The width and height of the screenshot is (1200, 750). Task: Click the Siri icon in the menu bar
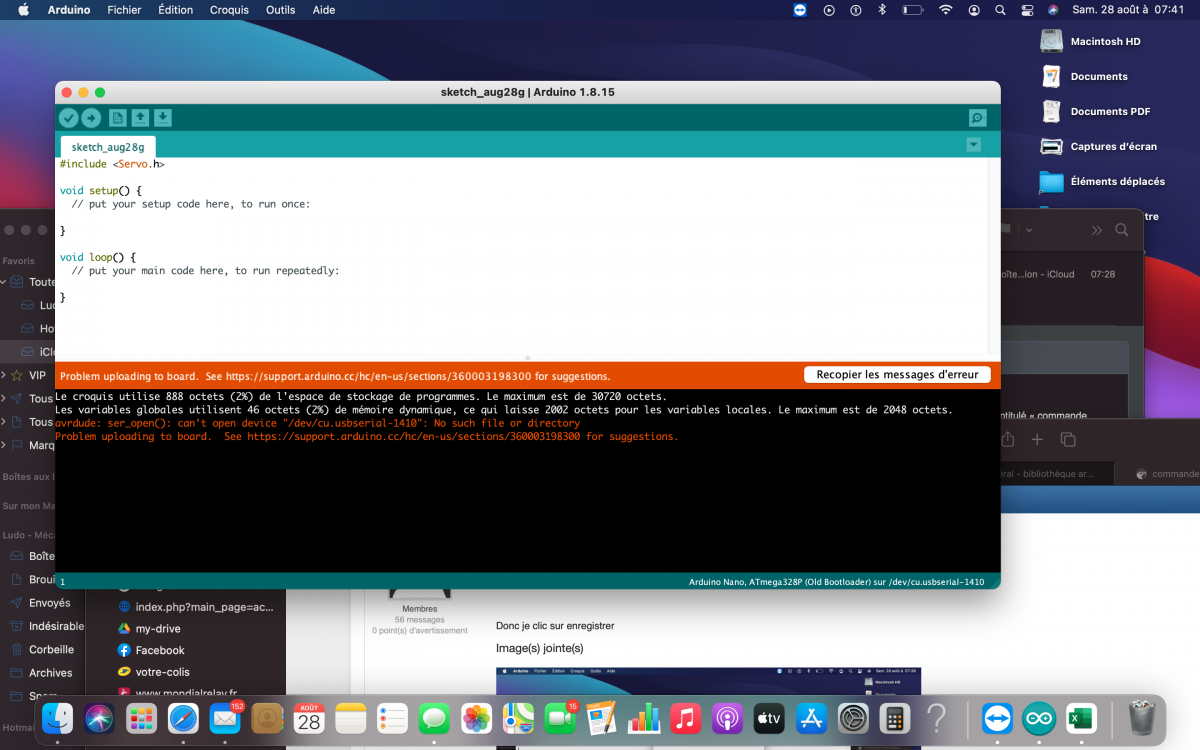(1053, 10)
